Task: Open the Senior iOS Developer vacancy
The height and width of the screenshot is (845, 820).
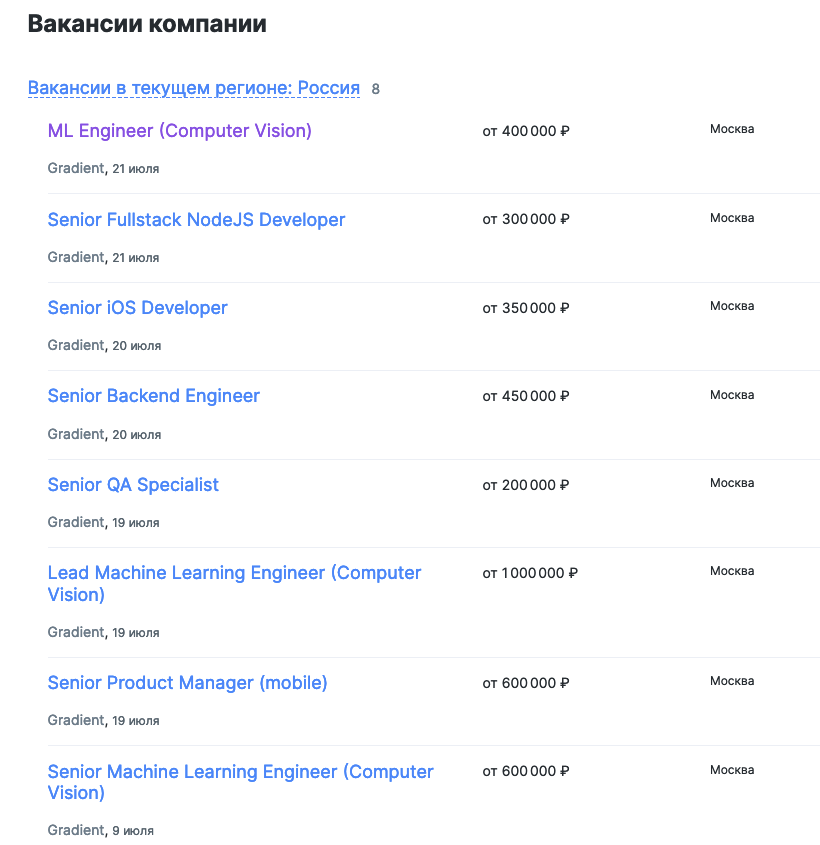Action: [x=138, y=308]
